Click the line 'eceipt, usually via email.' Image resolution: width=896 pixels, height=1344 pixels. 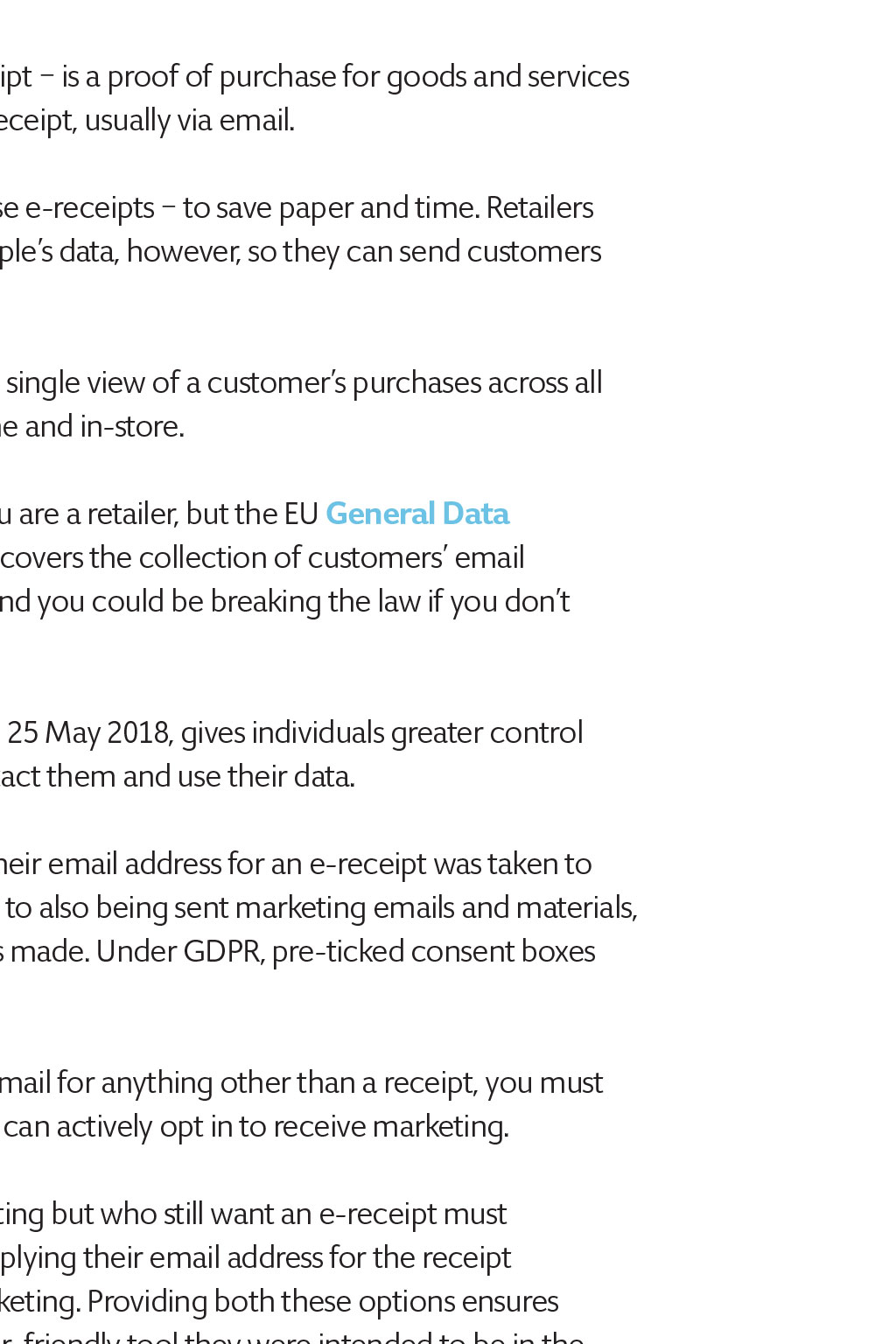pos(147,121)
